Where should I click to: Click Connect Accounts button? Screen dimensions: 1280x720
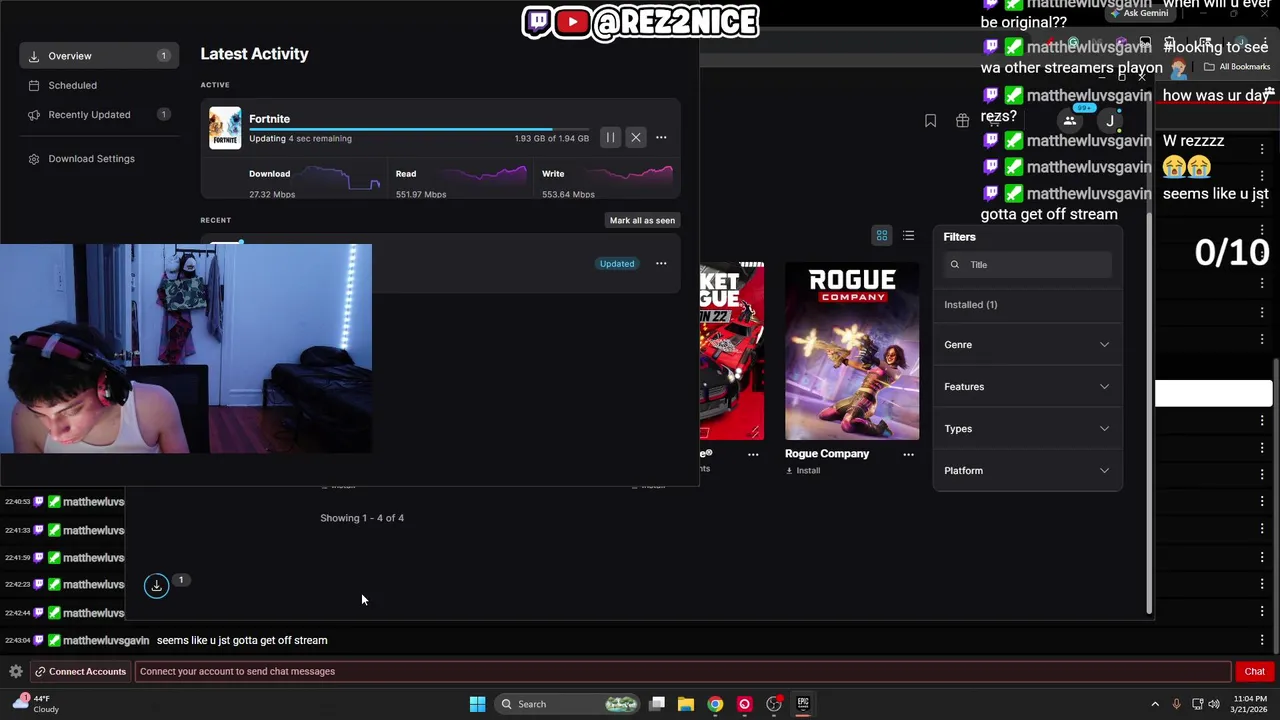click(x=80, y=672)
